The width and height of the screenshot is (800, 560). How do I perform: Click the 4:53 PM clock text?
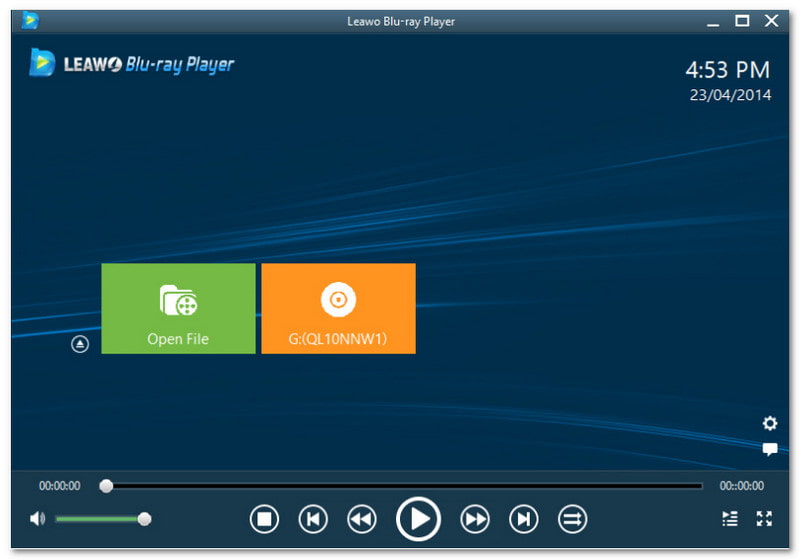727,69
